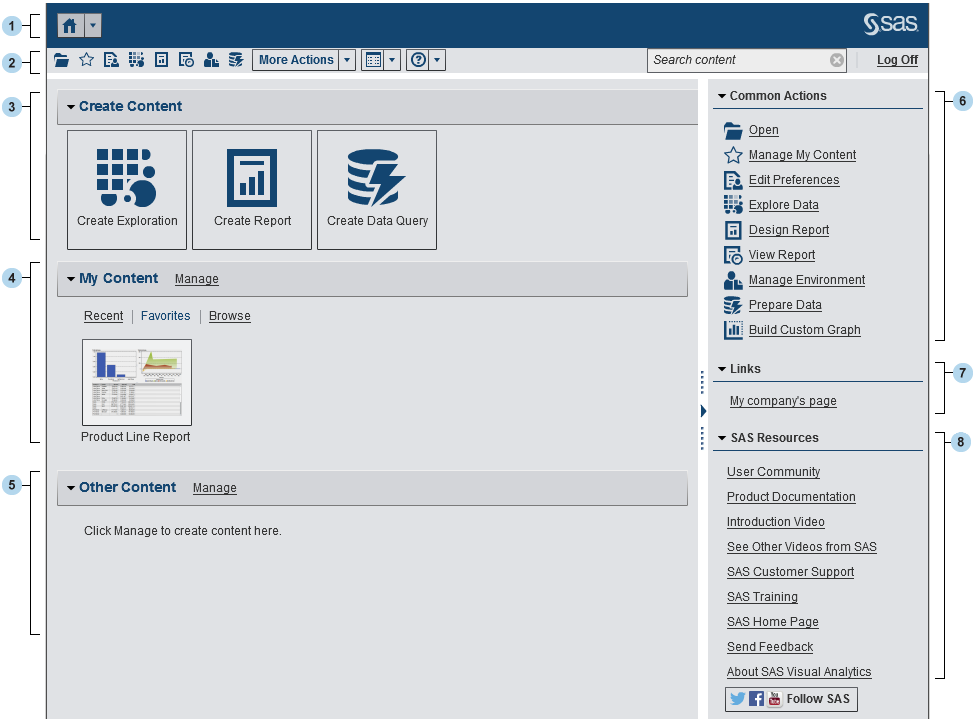Open the Product Line Report thumbnail
Viewport: 975px width, 723px height.
coord(136,382)
